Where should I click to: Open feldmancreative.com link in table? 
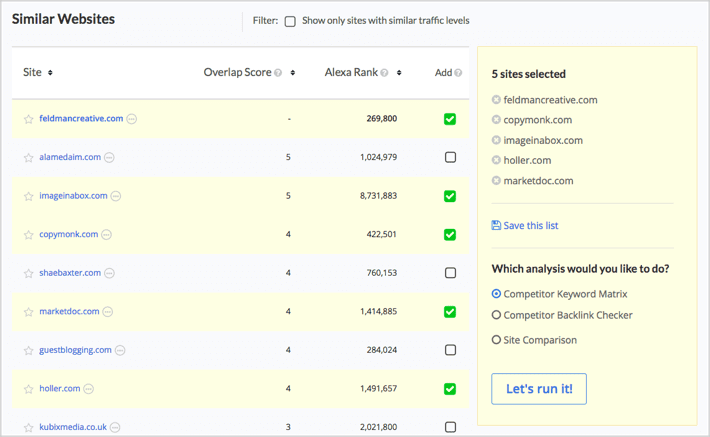click(x=81, y=119)
